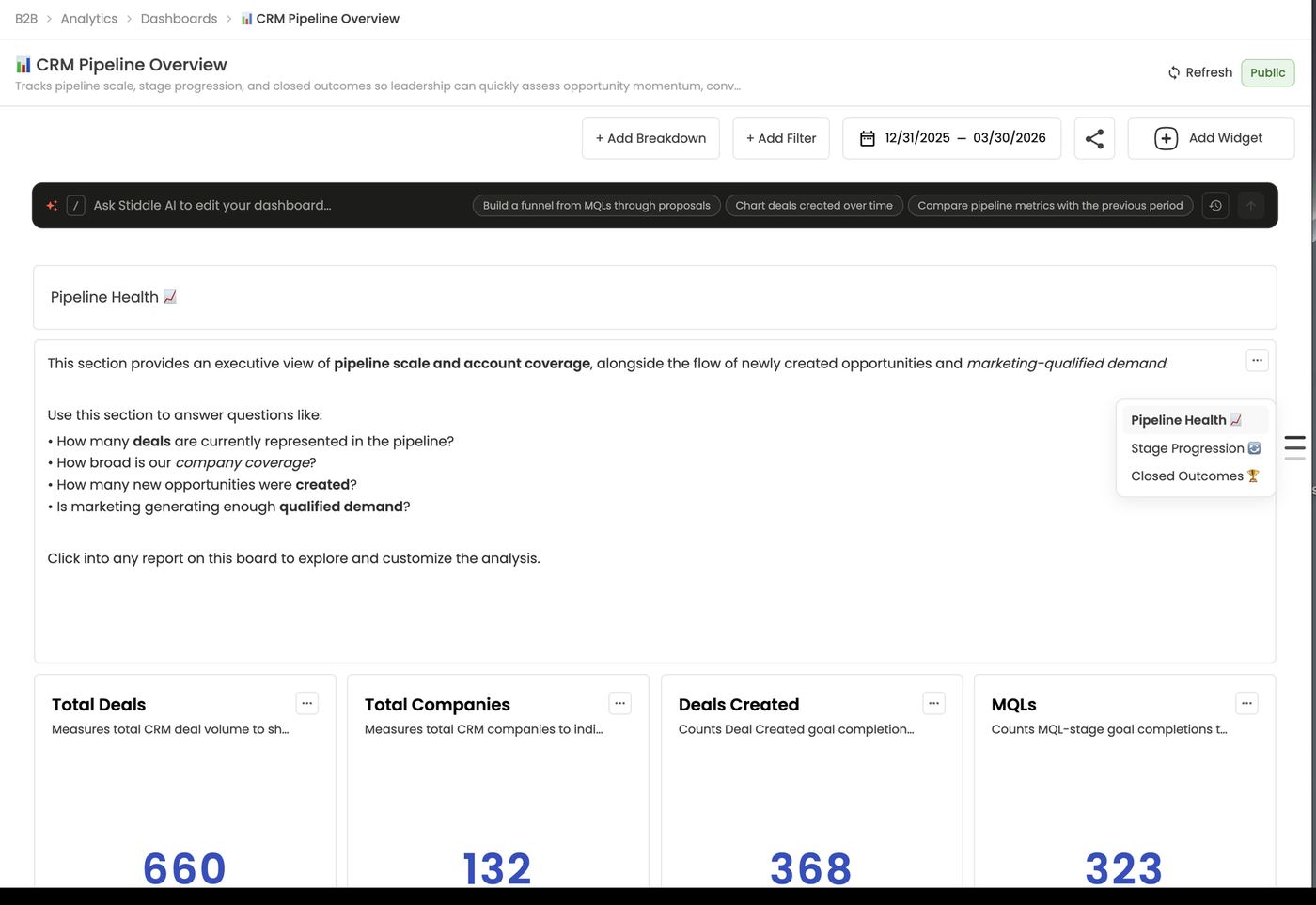The width and height of the screenshot is (1316, 905).
Task: Click the Add Filter button
Action: click(x=781, y=138)
